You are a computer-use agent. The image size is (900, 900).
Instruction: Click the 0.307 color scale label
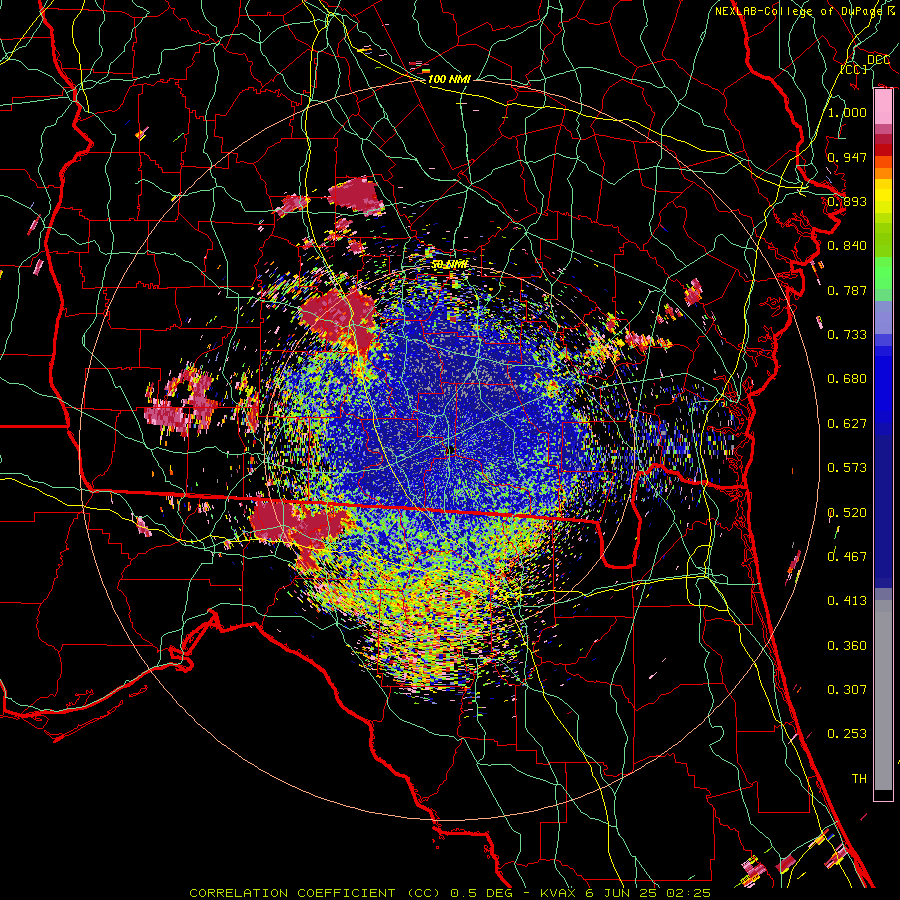847,689
